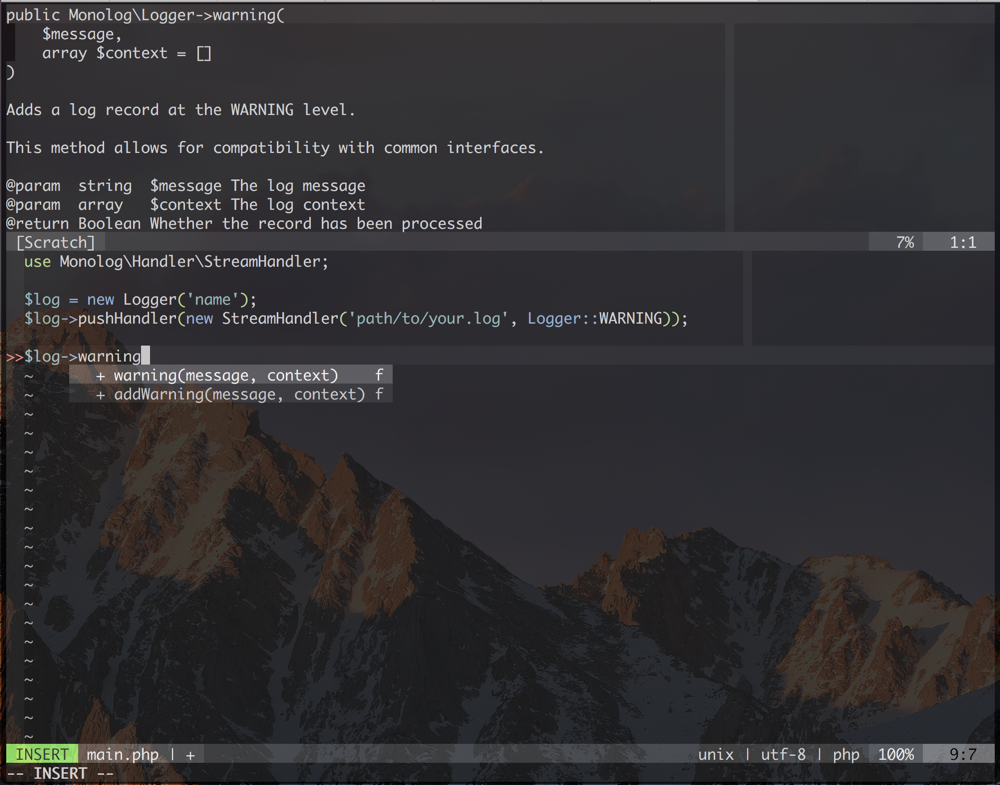Click the php filetype indicator
This screenshot has width=1000, height=785.
845,755
